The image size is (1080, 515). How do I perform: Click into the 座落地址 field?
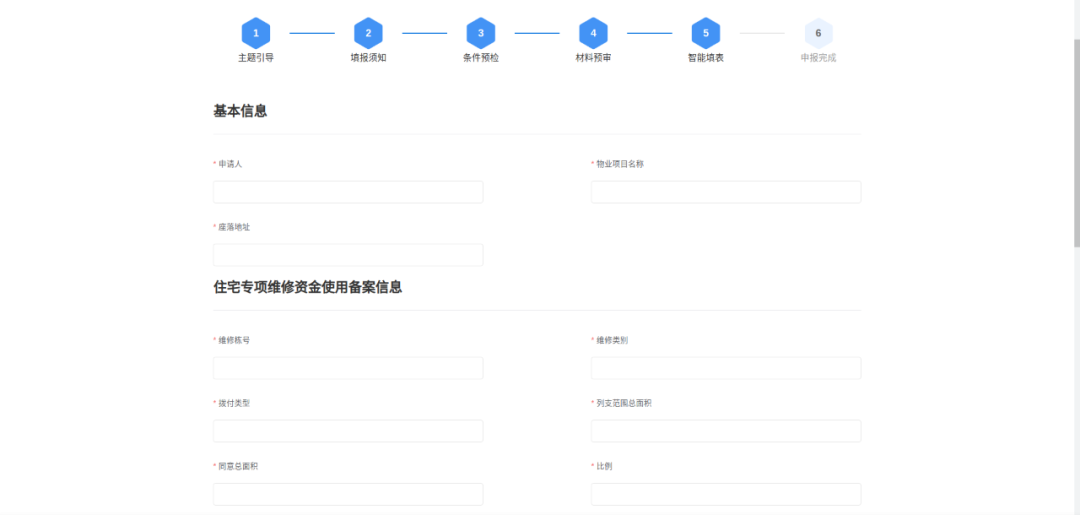tap(348, 255)
